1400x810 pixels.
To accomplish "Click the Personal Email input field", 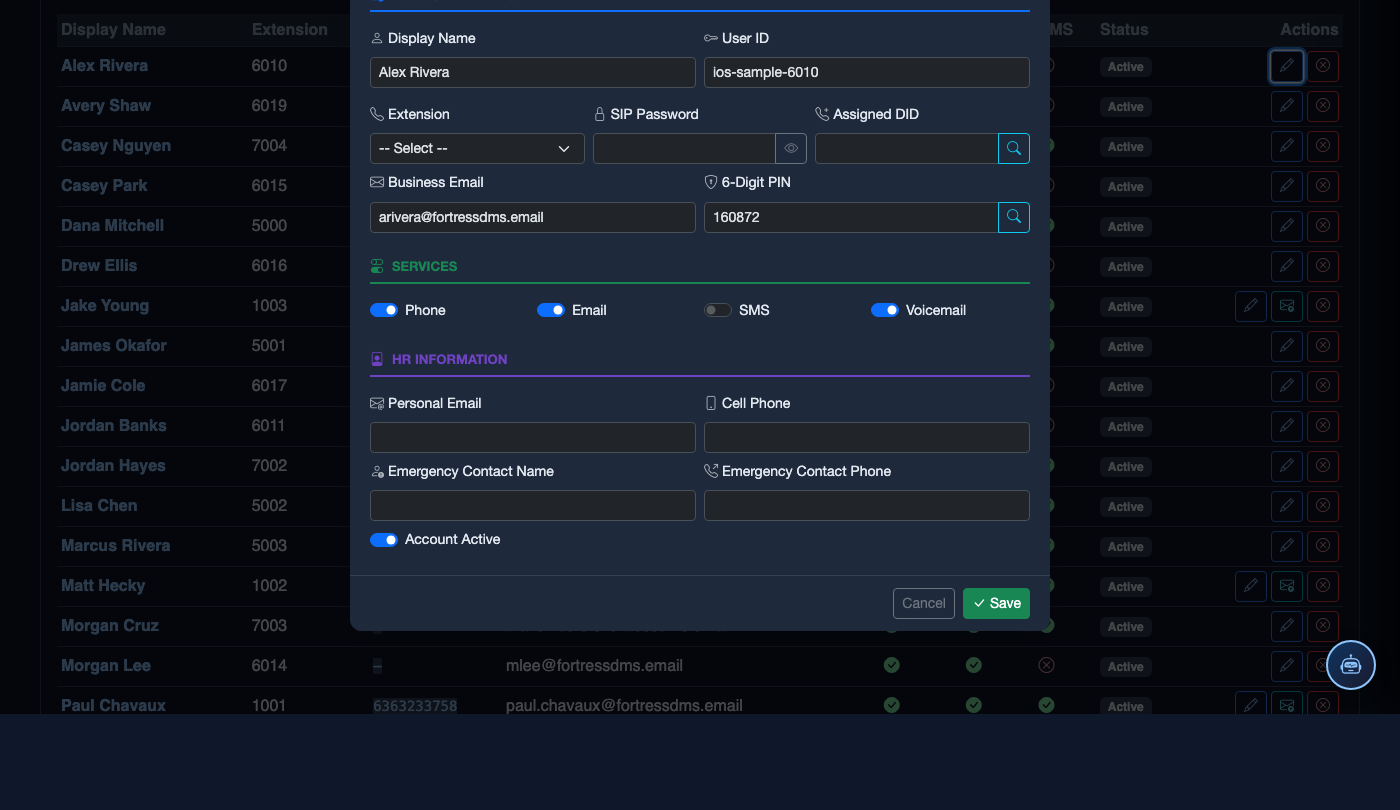I will 533,437.
